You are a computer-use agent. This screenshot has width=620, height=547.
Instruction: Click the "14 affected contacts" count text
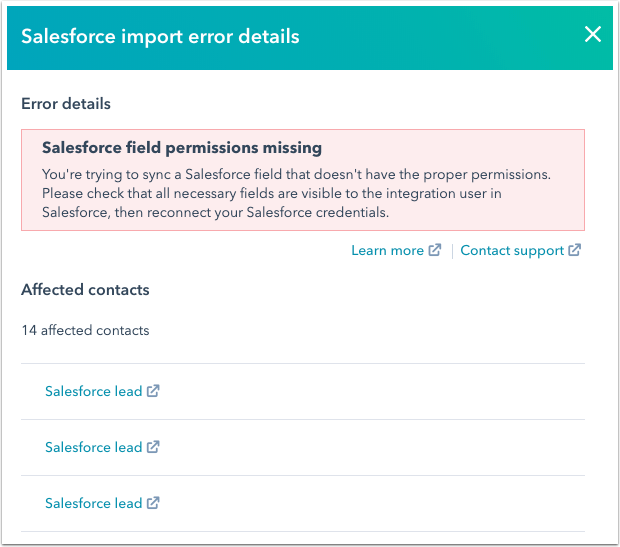pos(85,330)
